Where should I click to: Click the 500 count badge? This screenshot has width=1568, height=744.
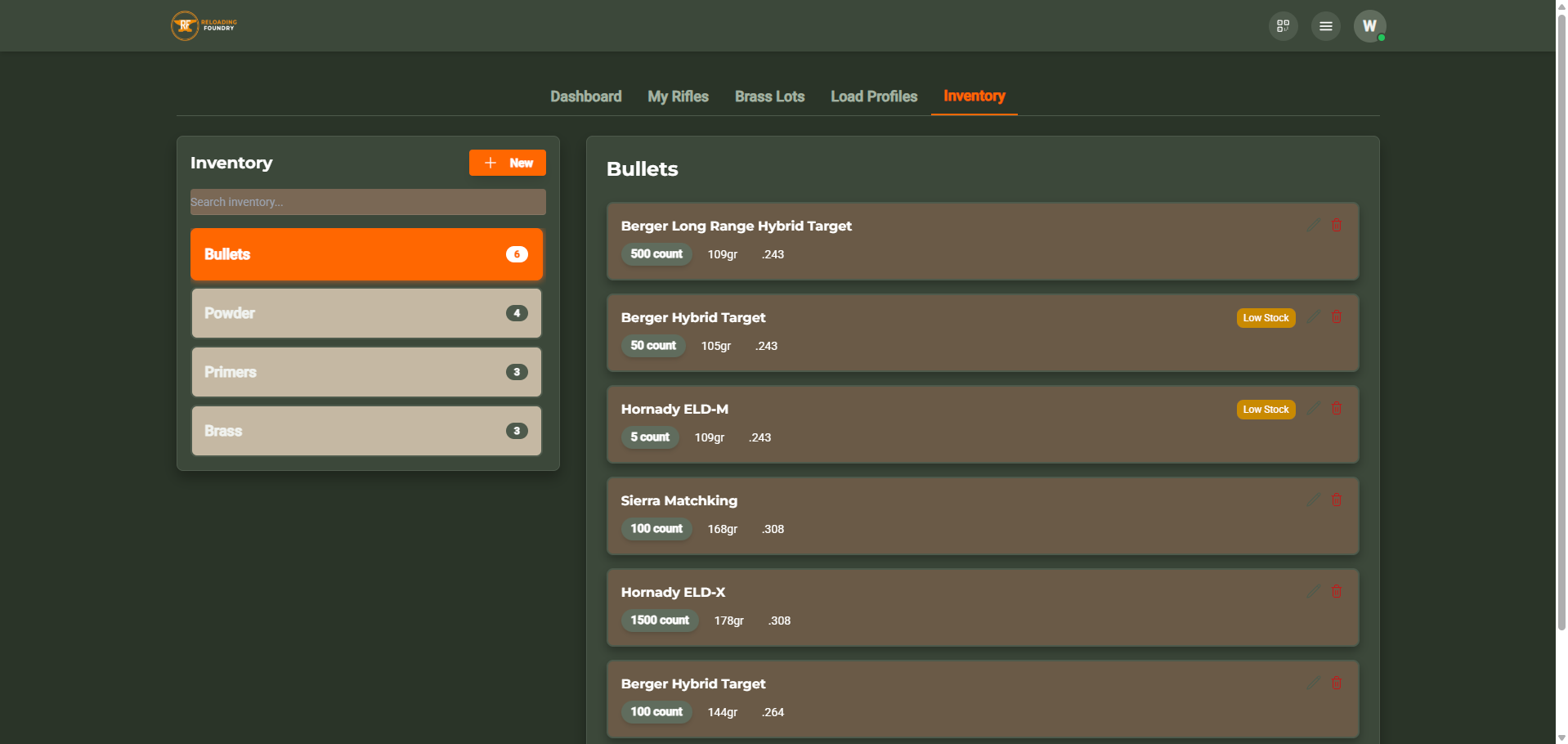tap(656, 254)
